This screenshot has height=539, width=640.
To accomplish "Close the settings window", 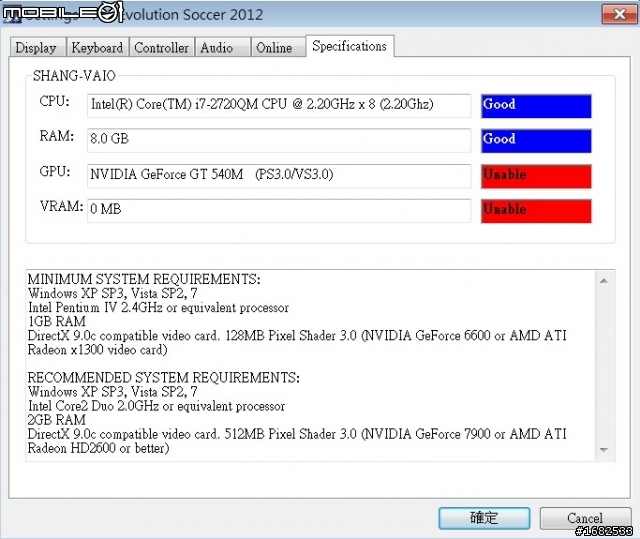I will 620,14.
